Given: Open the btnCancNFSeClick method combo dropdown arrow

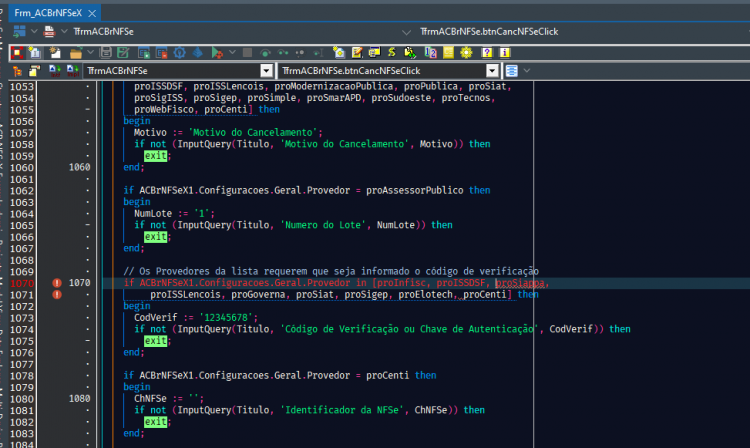Looking at the screenshot, I should (492, 71).
